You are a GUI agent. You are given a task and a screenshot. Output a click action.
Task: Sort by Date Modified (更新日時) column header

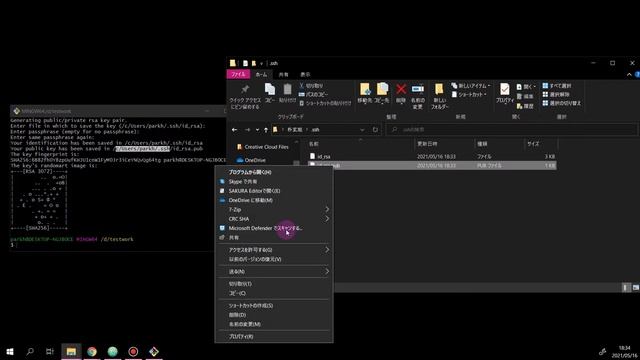pos(427,144)
